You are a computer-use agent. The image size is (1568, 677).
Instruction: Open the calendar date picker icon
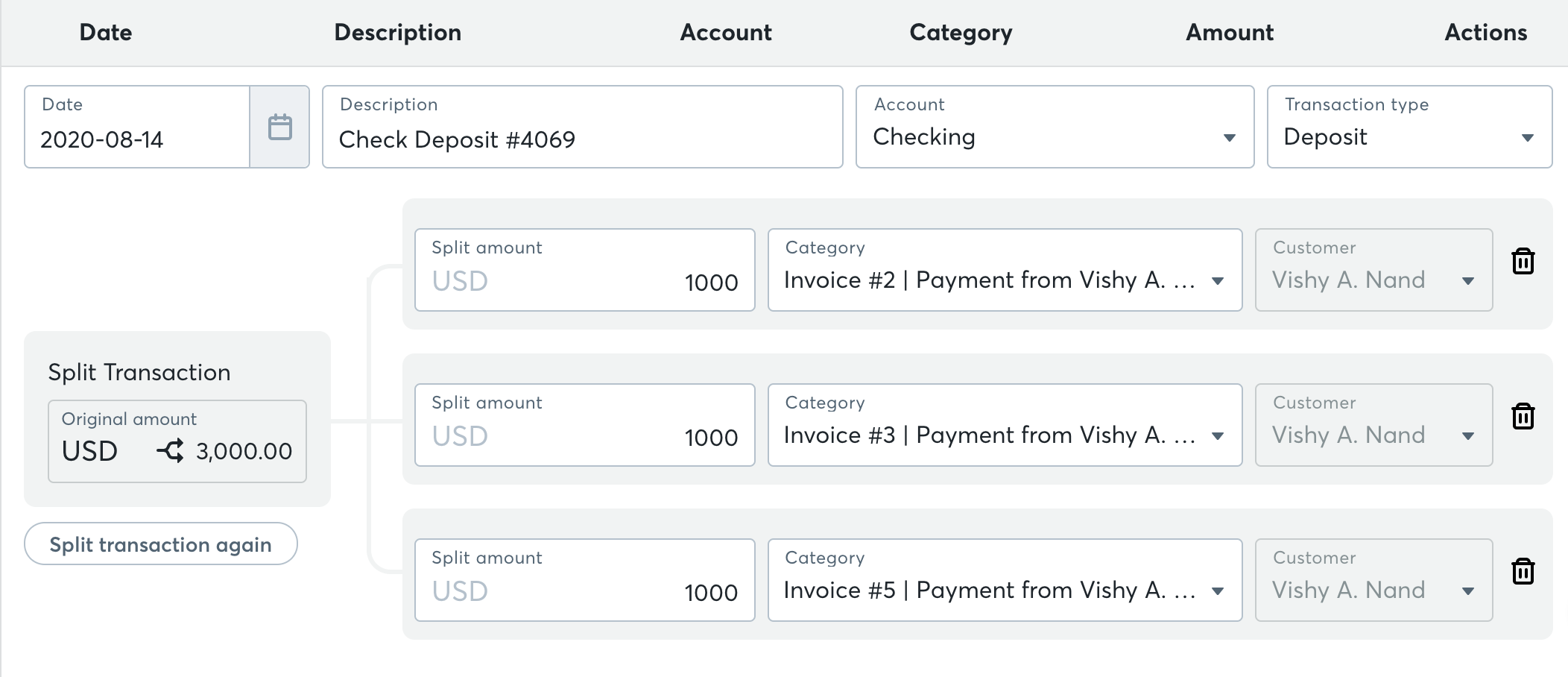279,127
